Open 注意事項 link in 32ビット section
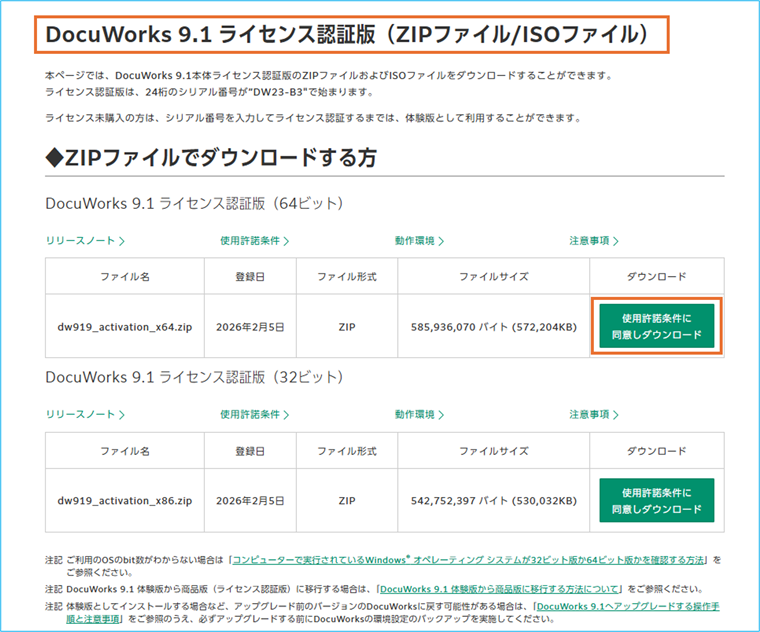 (594, 414)
